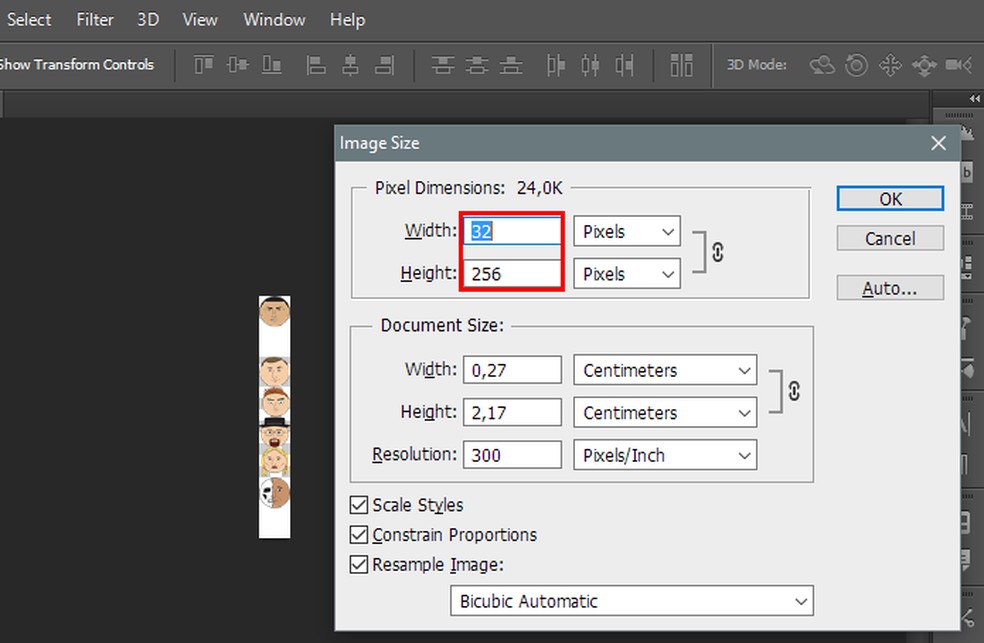Click the pixel Height input field
This screenshot has width=984, height=643.
[513, 274]
